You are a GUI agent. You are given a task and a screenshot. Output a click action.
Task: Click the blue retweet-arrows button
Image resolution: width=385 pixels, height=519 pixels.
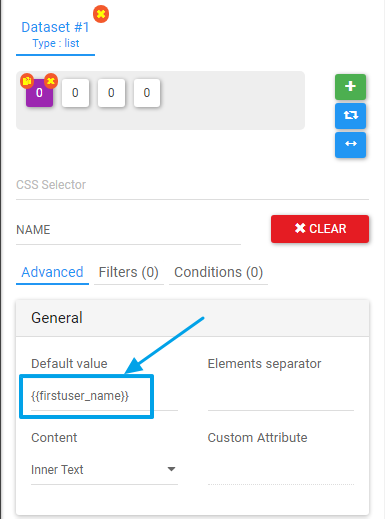tap(350, 116)
